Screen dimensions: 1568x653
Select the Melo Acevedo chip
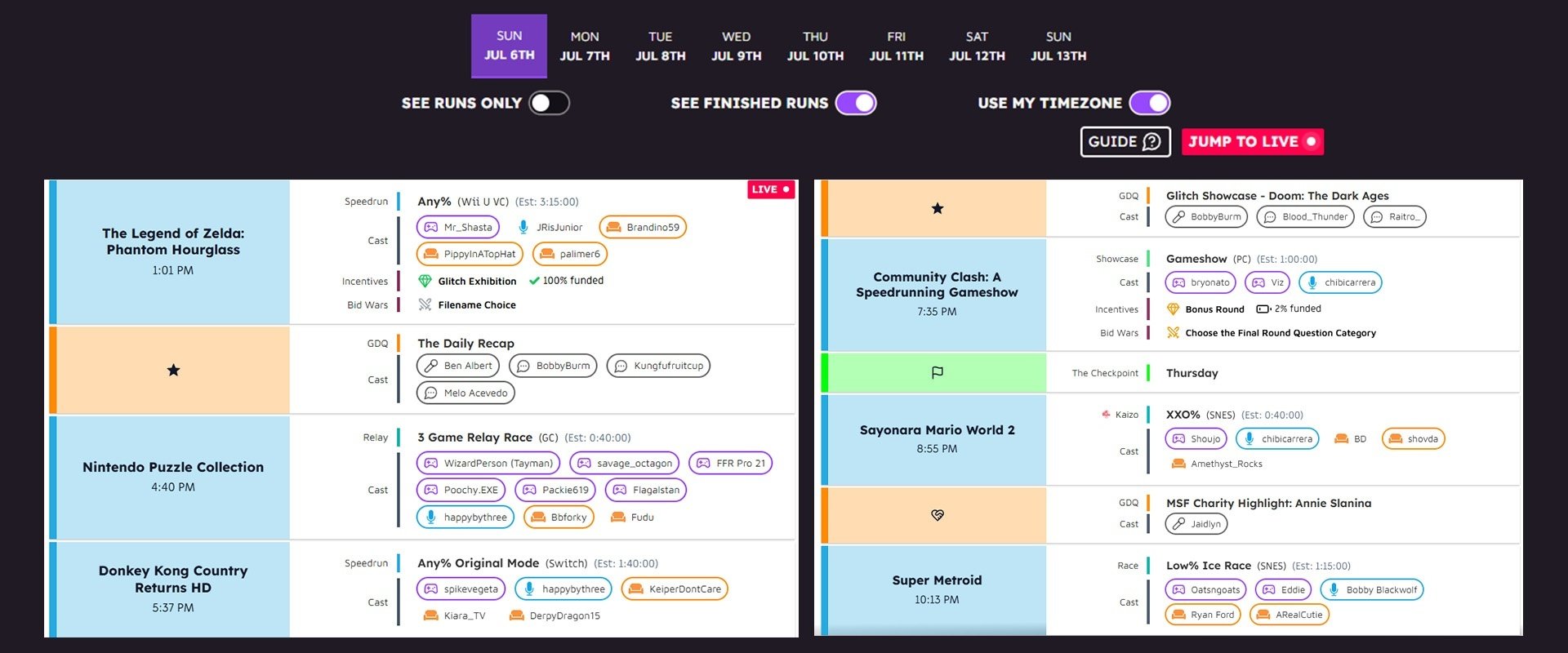(465, 393)
